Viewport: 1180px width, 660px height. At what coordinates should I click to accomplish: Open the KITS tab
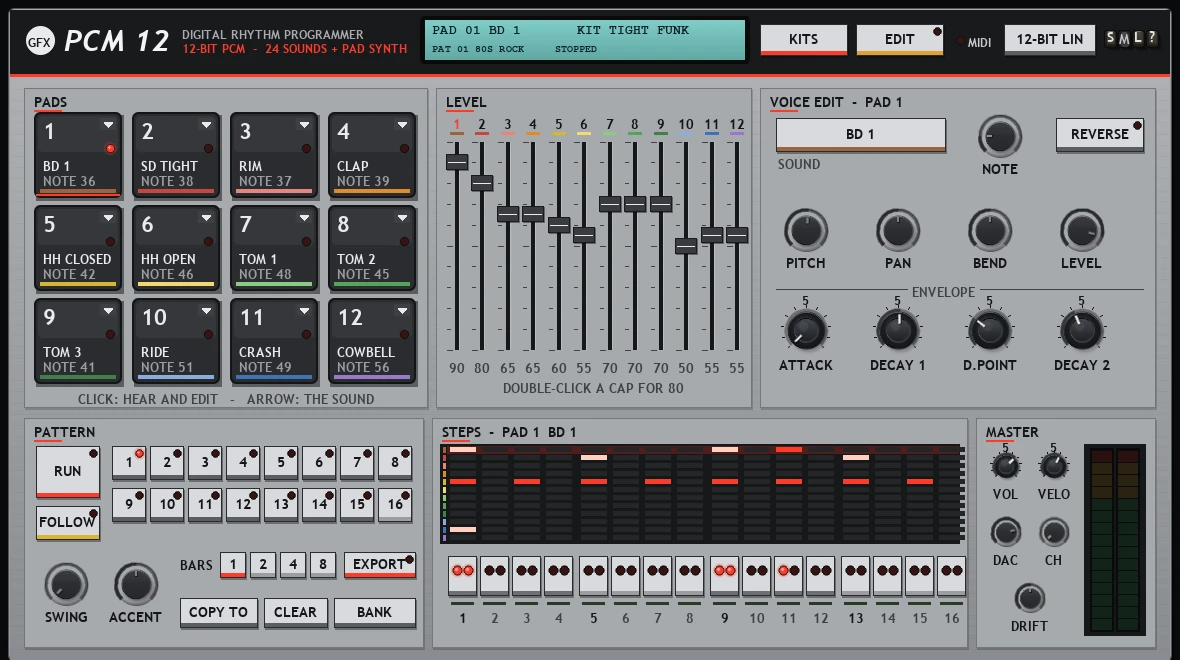pos(803,40)
